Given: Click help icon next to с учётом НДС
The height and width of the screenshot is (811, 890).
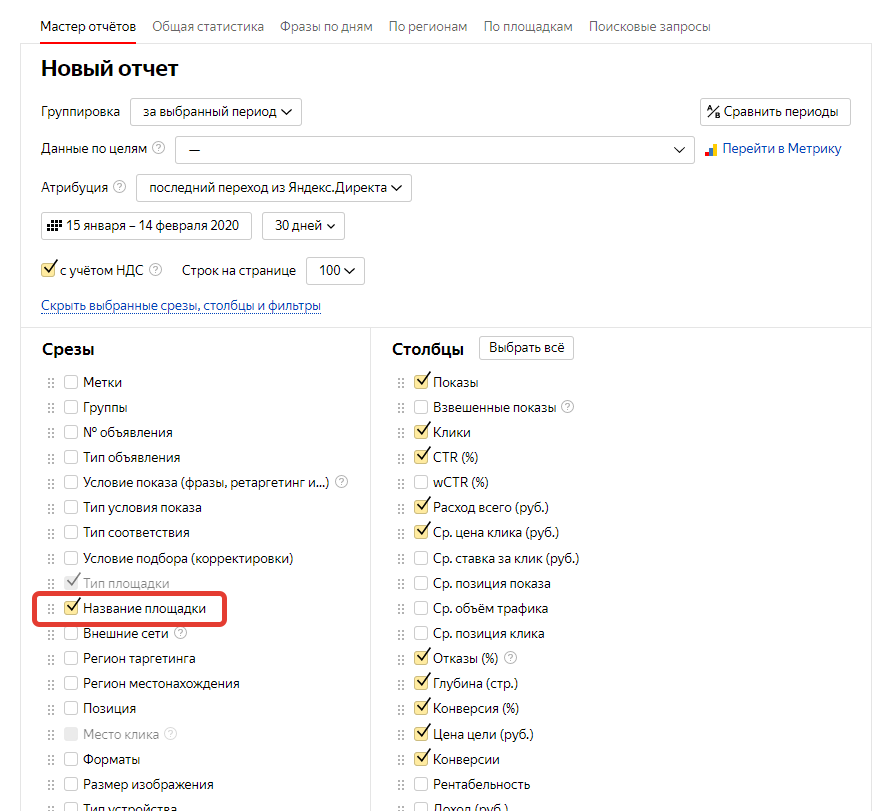Looking at the screenshot, I should [x=156, y=270].
